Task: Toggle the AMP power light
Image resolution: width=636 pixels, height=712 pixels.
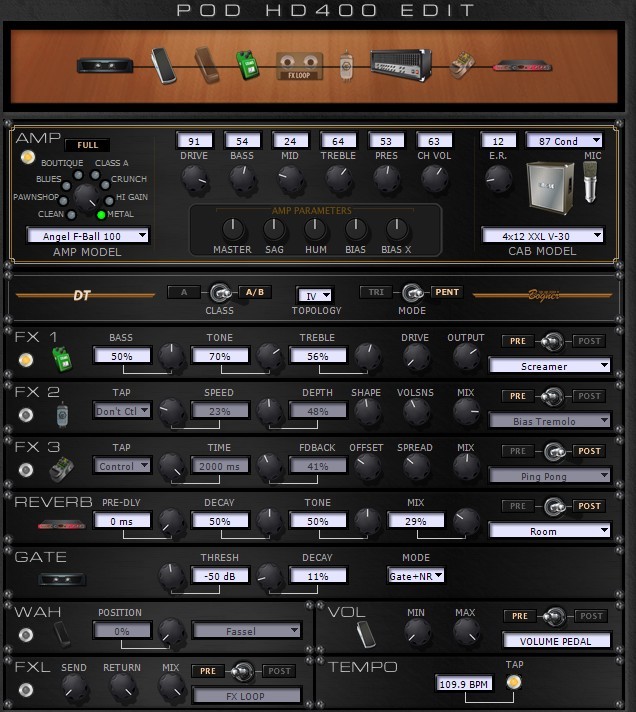Action: pos(28,157)
